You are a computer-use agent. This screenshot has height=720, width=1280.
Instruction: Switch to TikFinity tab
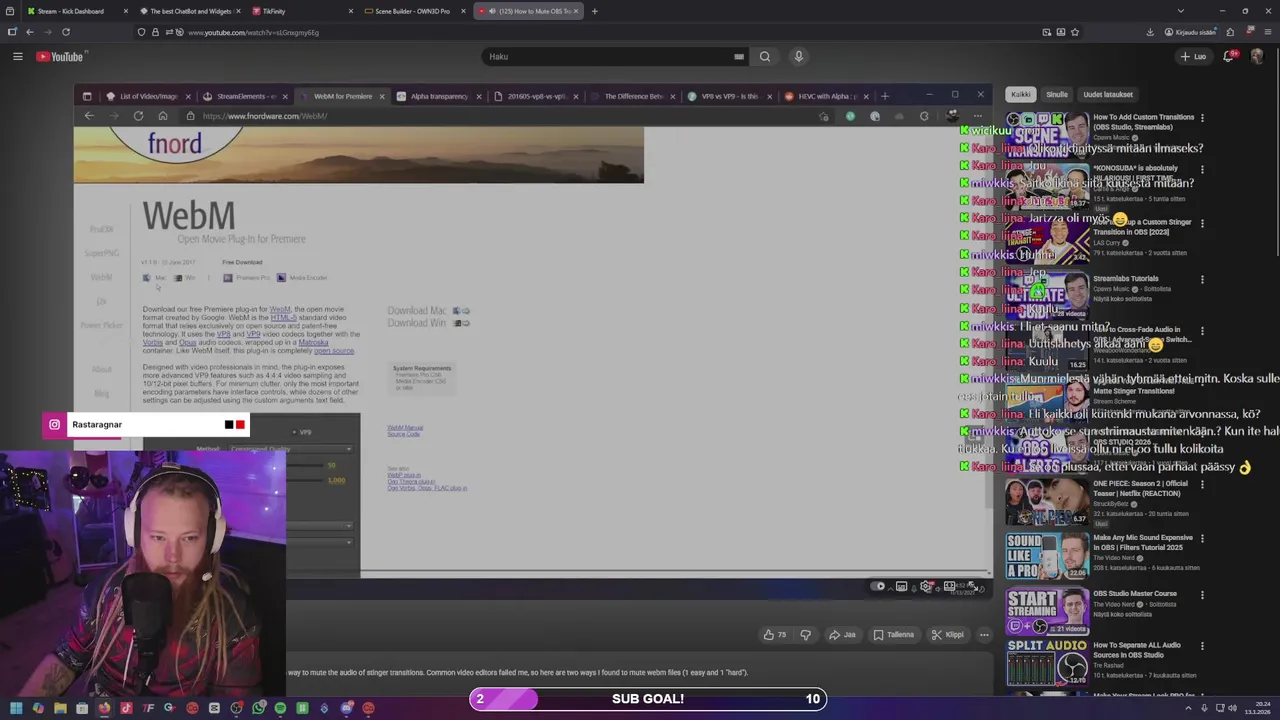click(x=300, y=11)
